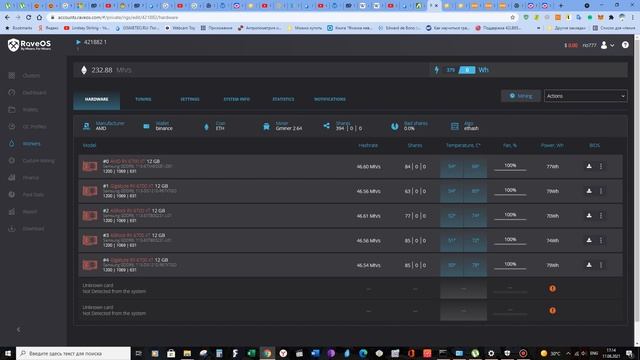
Task: Click the GPU card thumbnail for GPU #4
Action: point(90,265)
